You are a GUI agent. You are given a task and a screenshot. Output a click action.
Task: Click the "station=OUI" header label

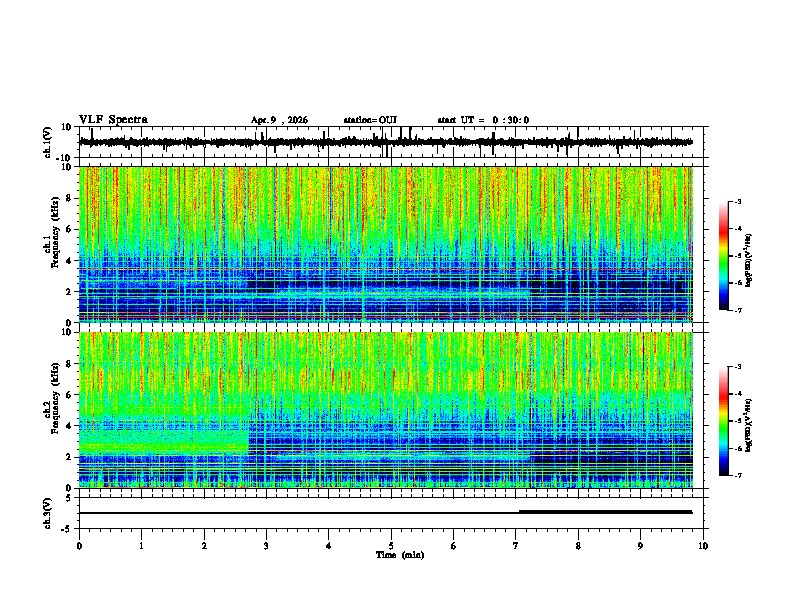click(x=370, y=120)
